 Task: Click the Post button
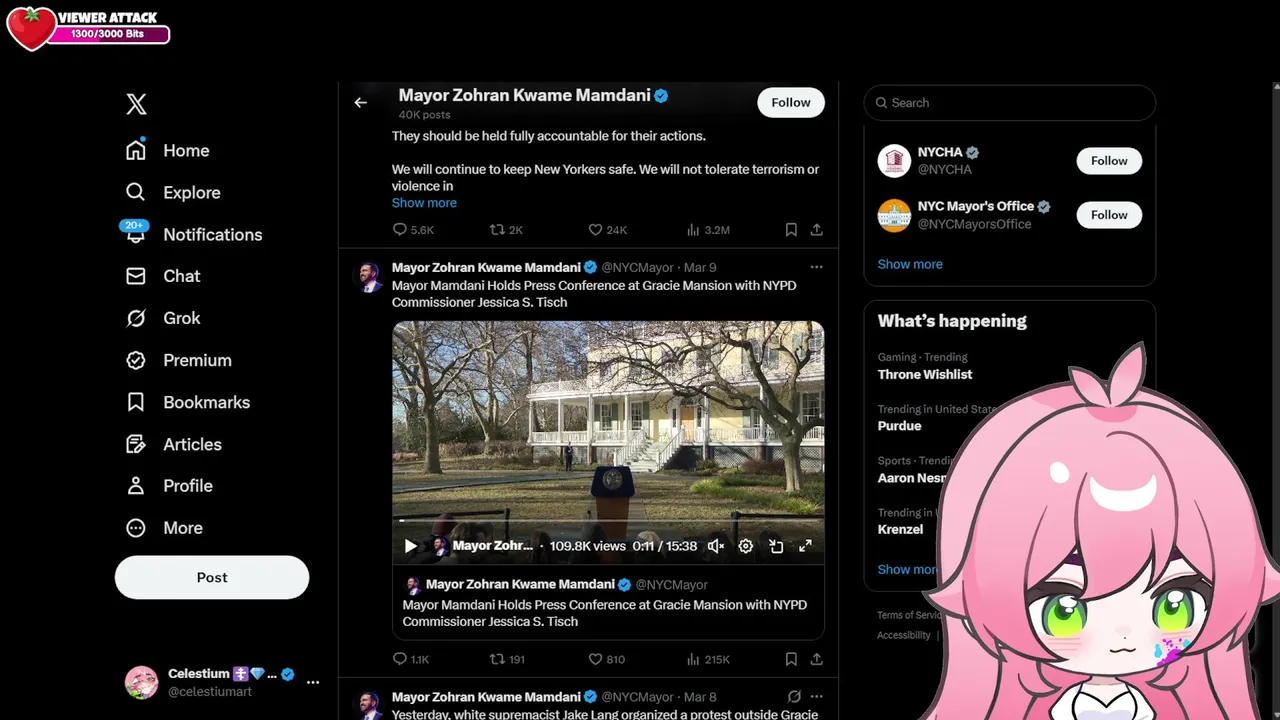212,577
